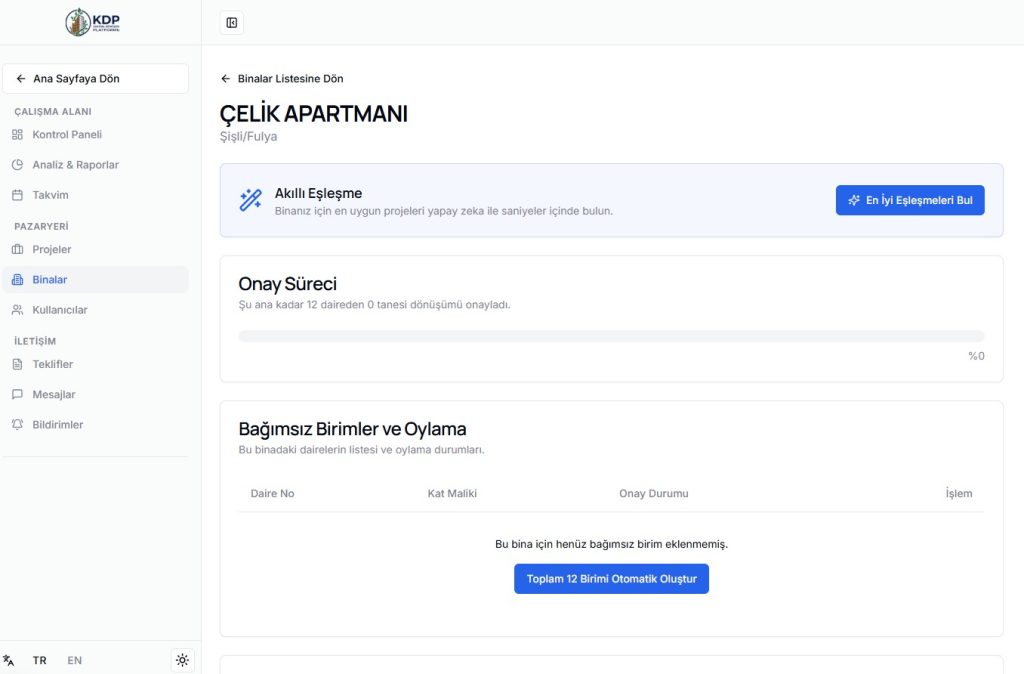This screenshot has height=674, width=1024.
Task: Click the Bildirimler bell icon
Action: pyautogui.click(x=17, y=425)
